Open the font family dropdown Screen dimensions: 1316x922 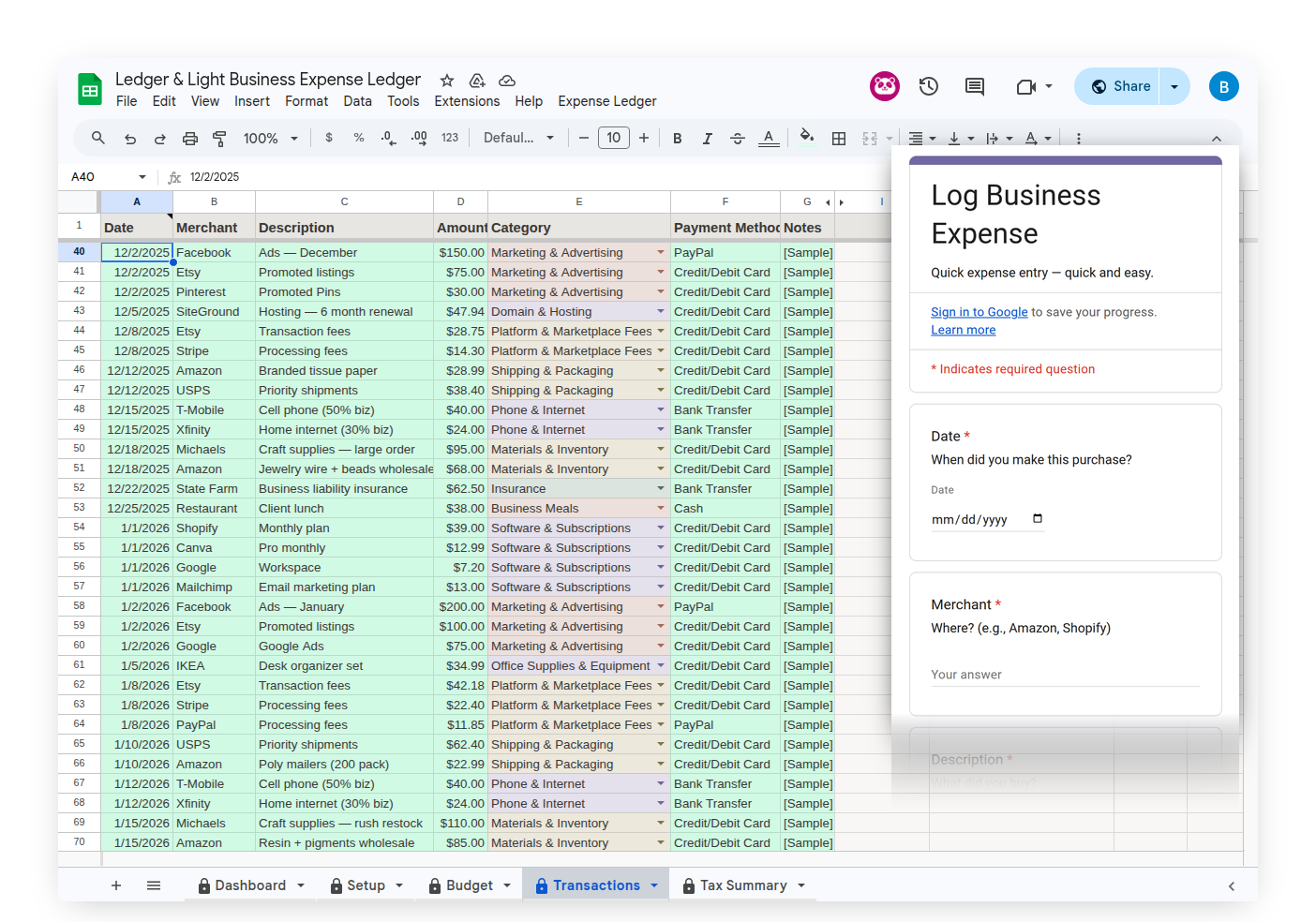518,138
